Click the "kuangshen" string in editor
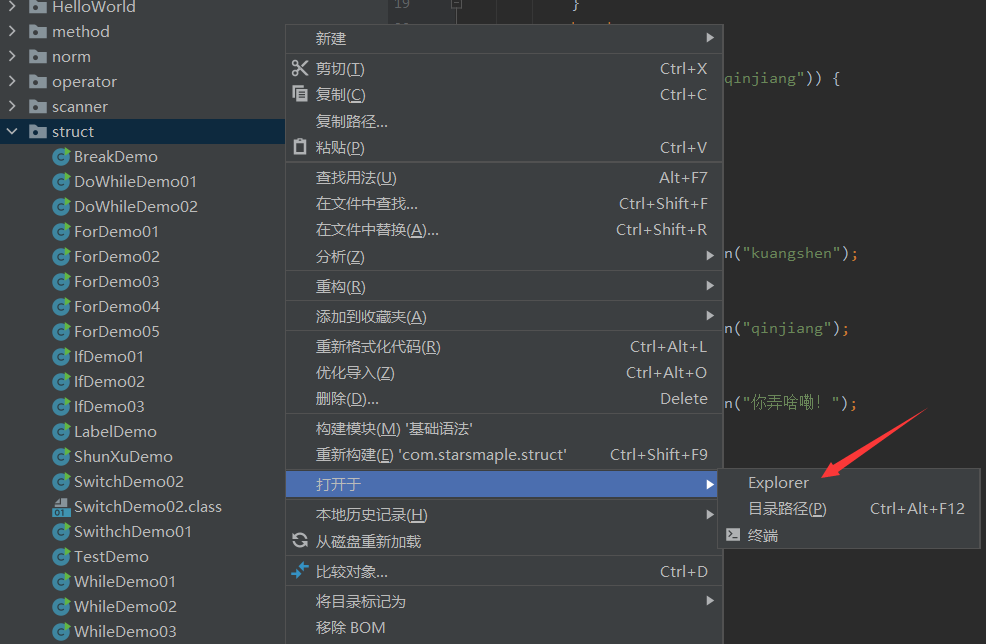Image resolution: width=986 pixels, height=644 pixels. click(x=791, y=253)
